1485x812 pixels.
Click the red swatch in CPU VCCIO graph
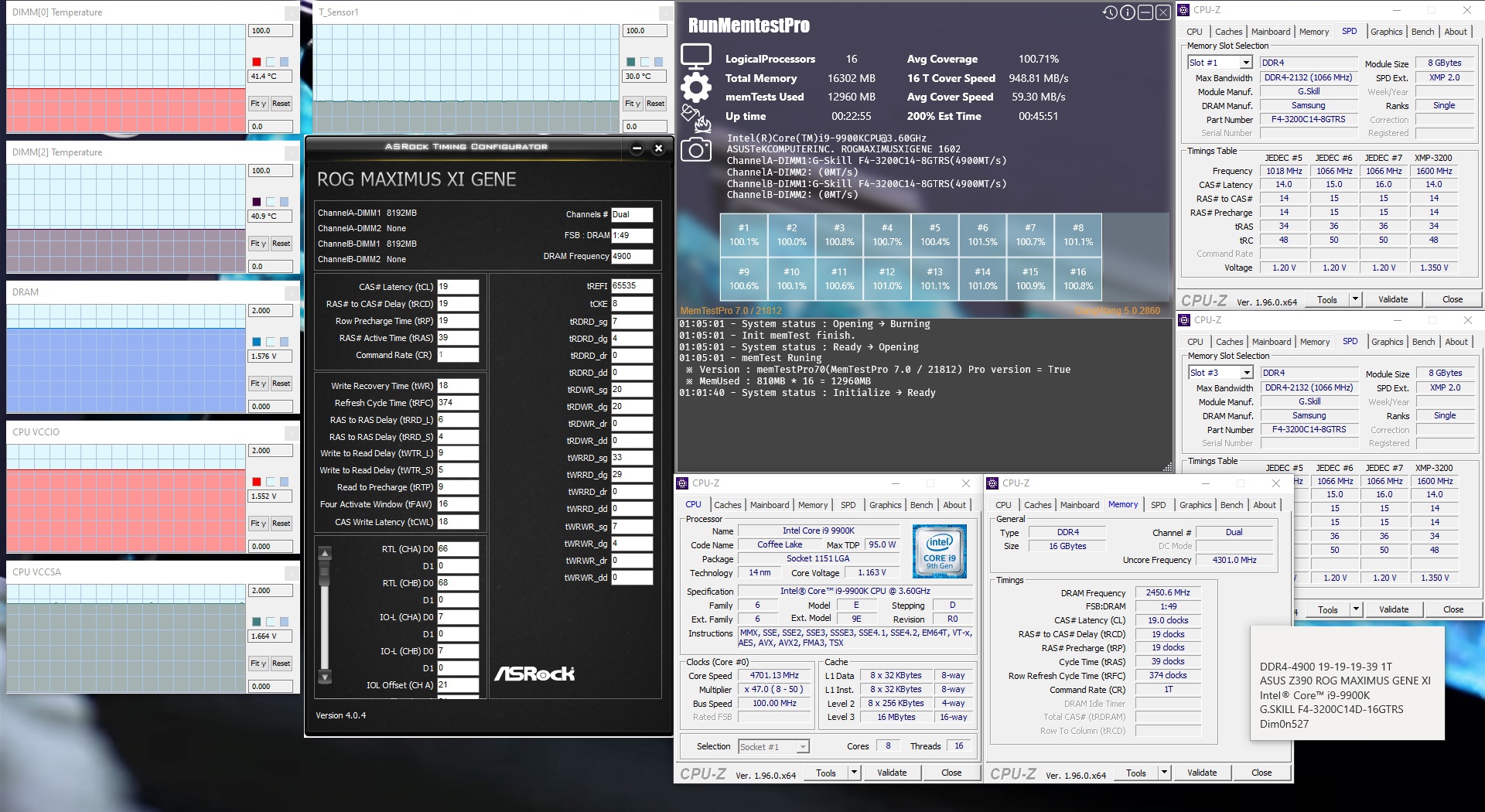pyautogui.click(x=257, y=482)
